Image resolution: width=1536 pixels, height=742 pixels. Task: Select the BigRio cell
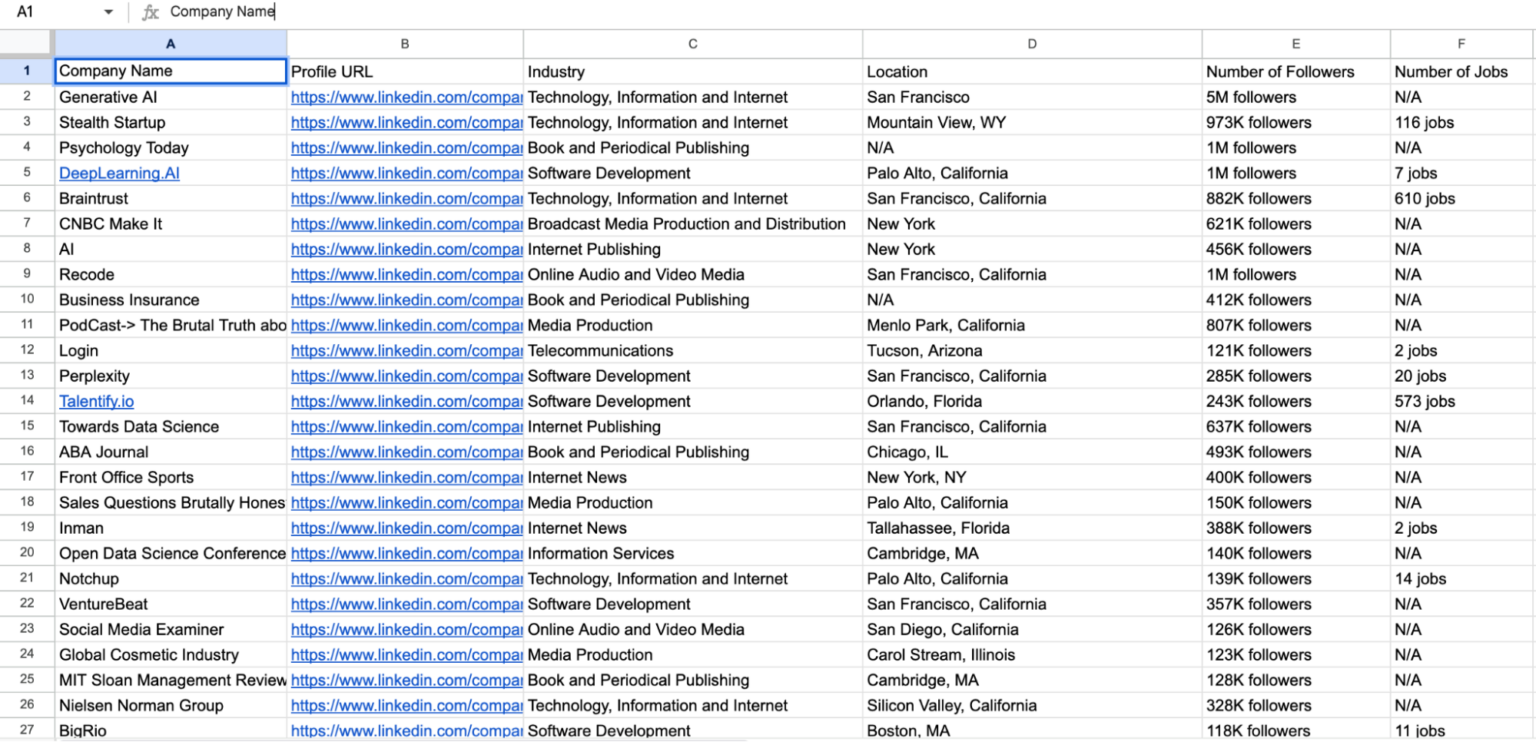tap(171, 730)
